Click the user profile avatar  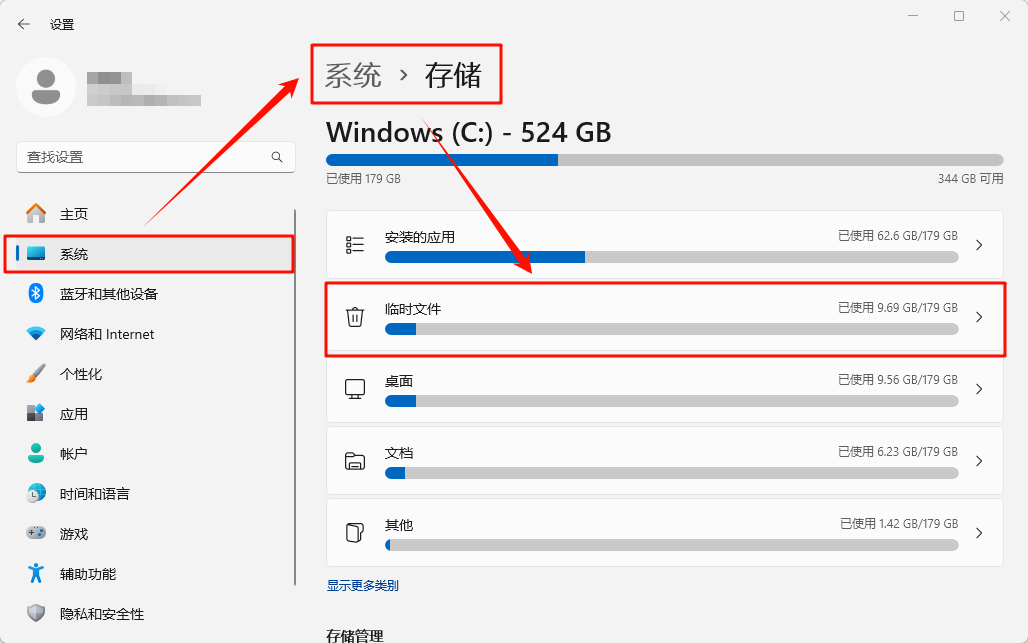point(45,87)
